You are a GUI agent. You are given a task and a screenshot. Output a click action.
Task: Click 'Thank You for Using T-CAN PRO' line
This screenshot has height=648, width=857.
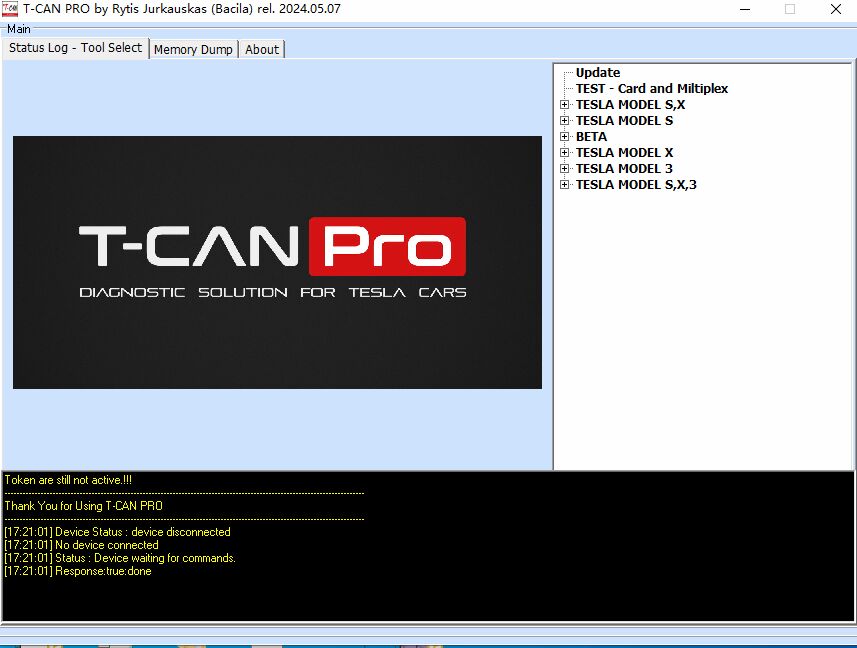pyautogui.click(x=84, y=506)
